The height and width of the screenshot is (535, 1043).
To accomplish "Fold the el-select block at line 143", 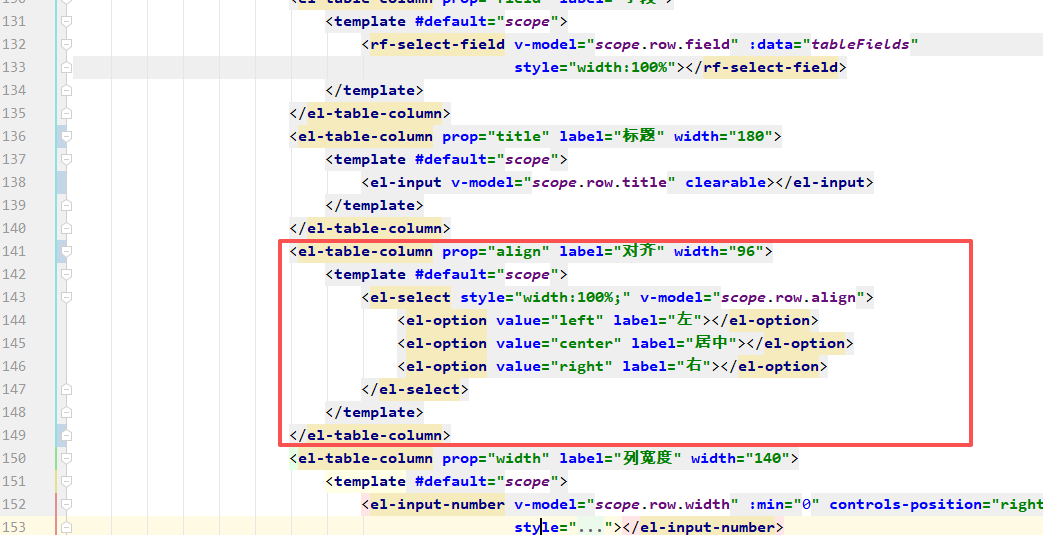I will click(x=66, y=297).
